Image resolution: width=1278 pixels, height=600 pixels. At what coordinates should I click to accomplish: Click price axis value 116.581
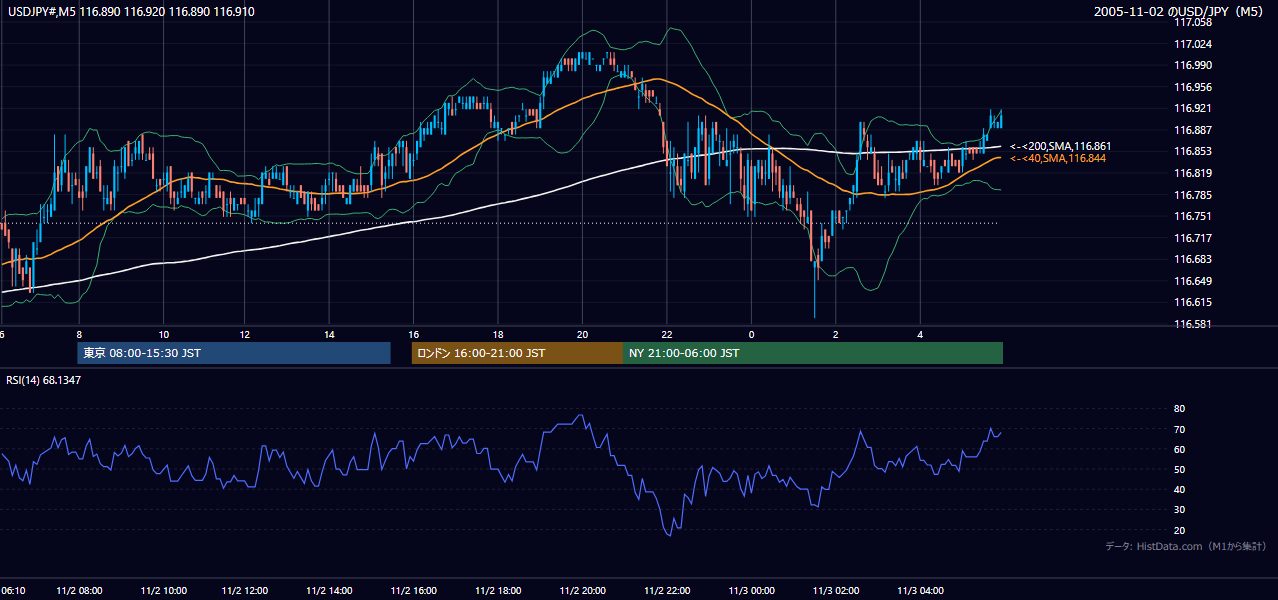point(1192,324)
